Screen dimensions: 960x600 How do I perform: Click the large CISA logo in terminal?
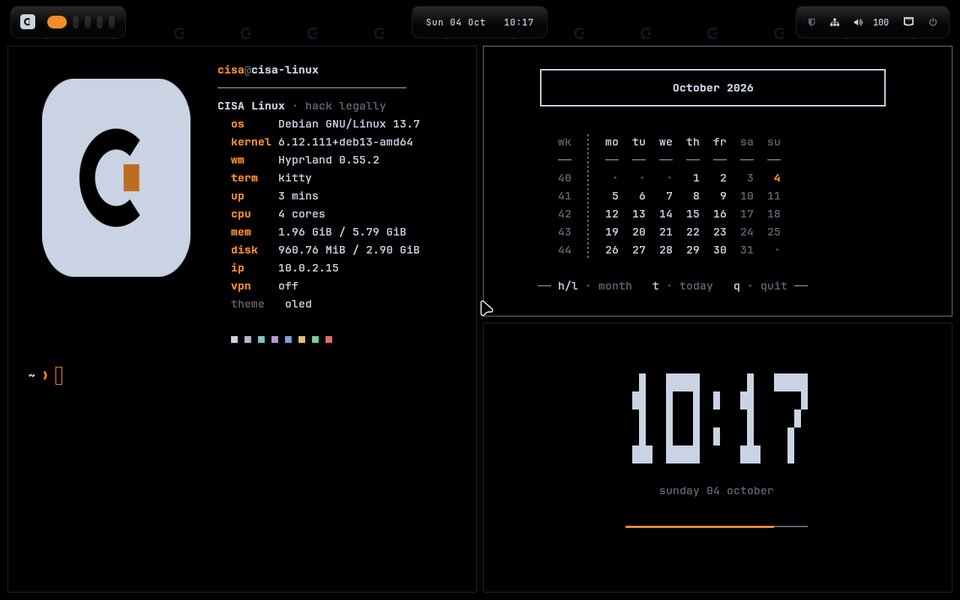[116, 178]
